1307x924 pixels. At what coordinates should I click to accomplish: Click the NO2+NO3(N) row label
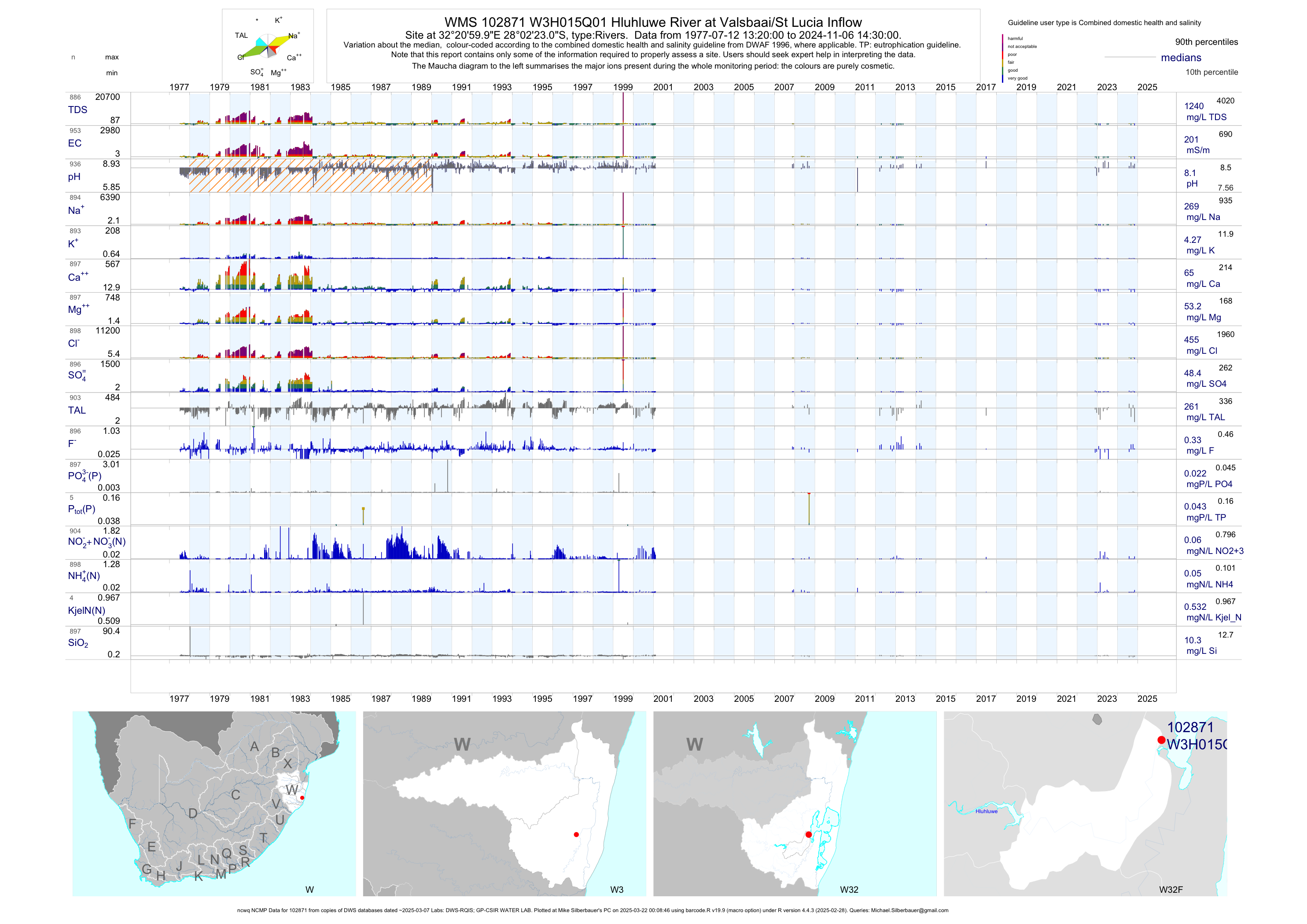(x=96, y=542)
